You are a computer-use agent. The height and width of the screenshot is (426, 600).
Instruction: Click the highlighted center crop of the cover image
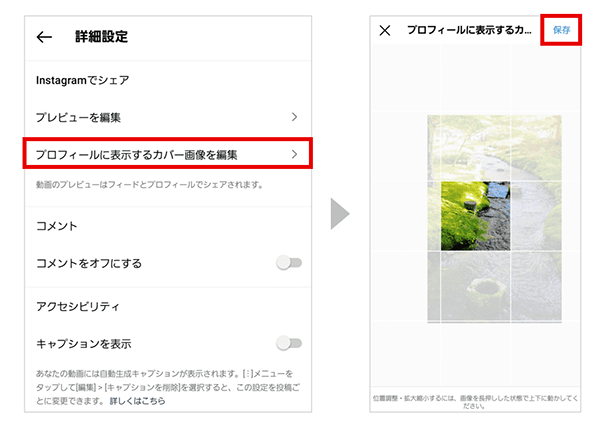475,216
